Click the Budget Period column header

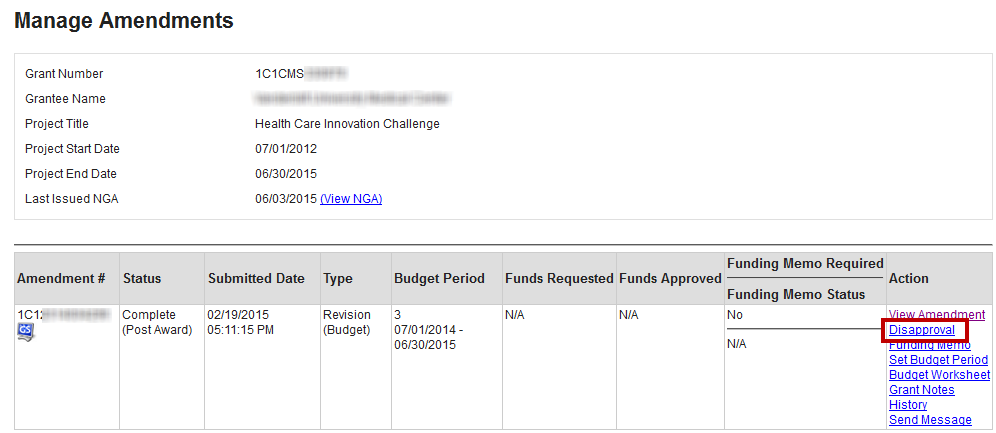439,278
